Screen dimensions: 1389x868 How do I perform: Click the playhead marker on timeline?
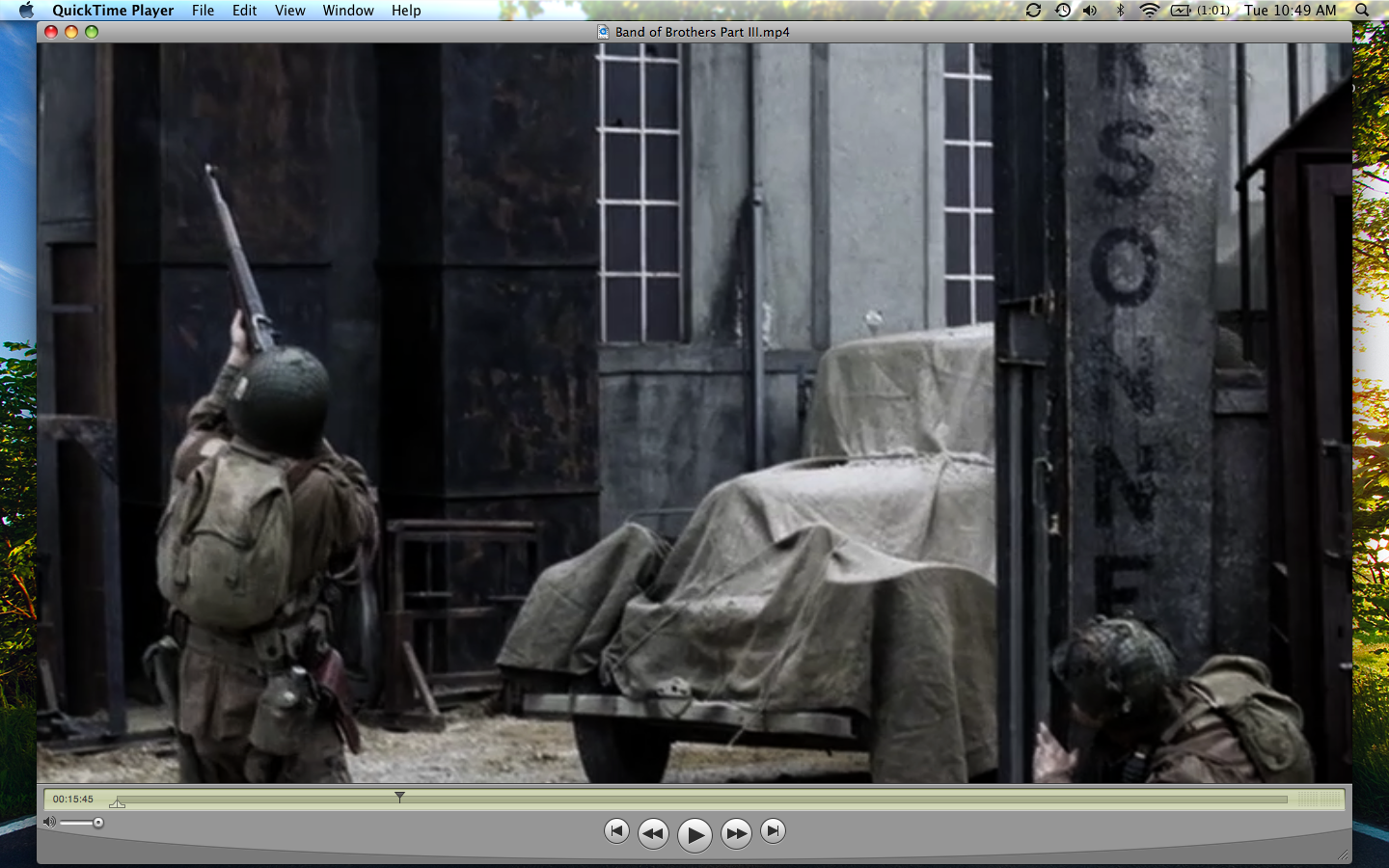point(399,797)
